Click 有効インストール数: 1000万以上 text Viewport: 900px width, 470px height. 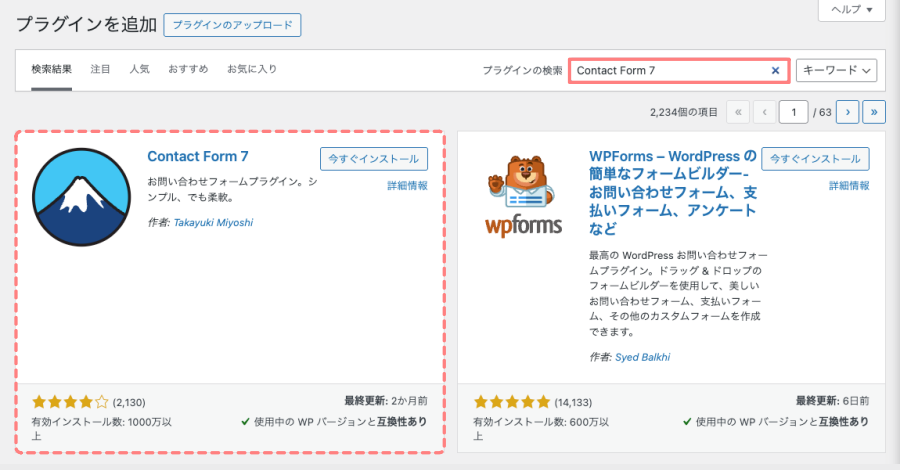point(102,429)
